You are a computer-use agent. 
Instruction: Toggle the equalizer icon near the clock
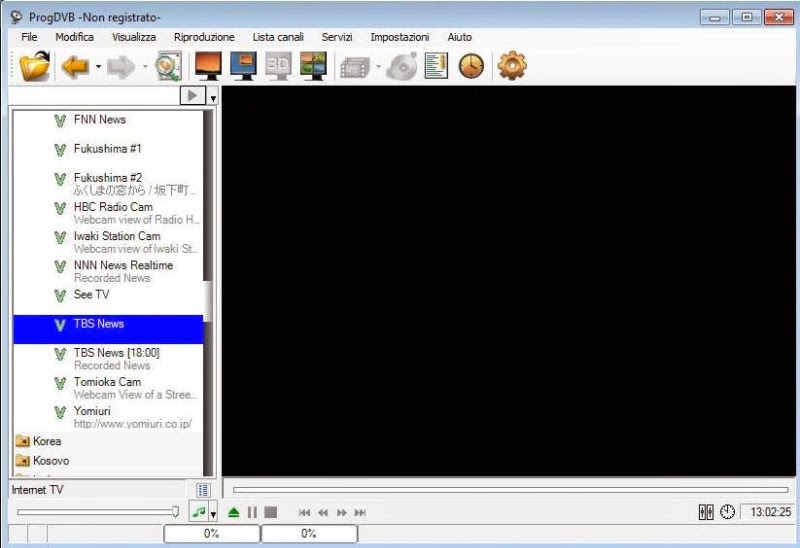(x=706, y=512)
